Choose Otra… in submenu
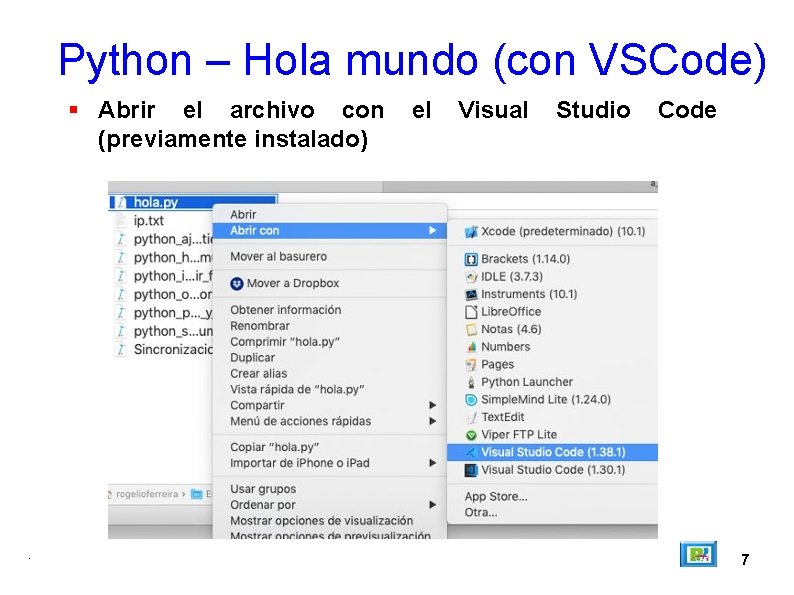 tap(552, 512)
